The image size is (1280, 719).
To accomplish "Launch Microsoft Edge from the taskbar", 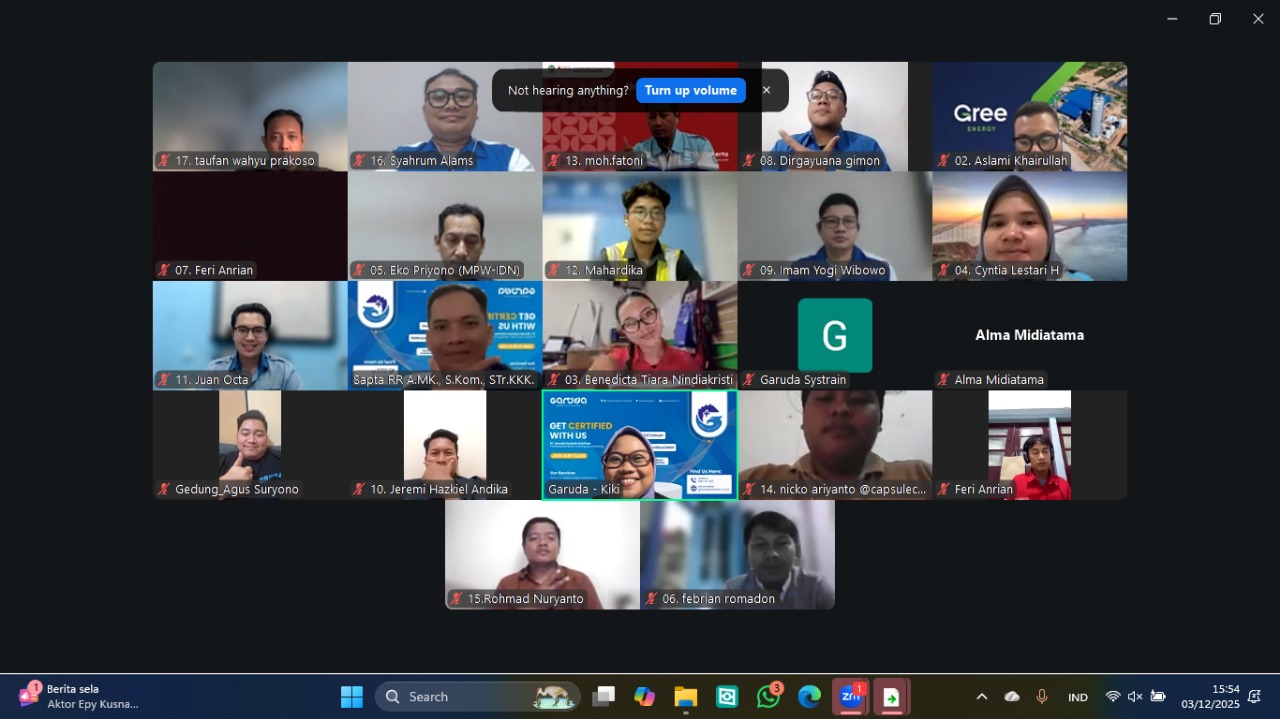I will pyautogui.click(x=809, y=697).
